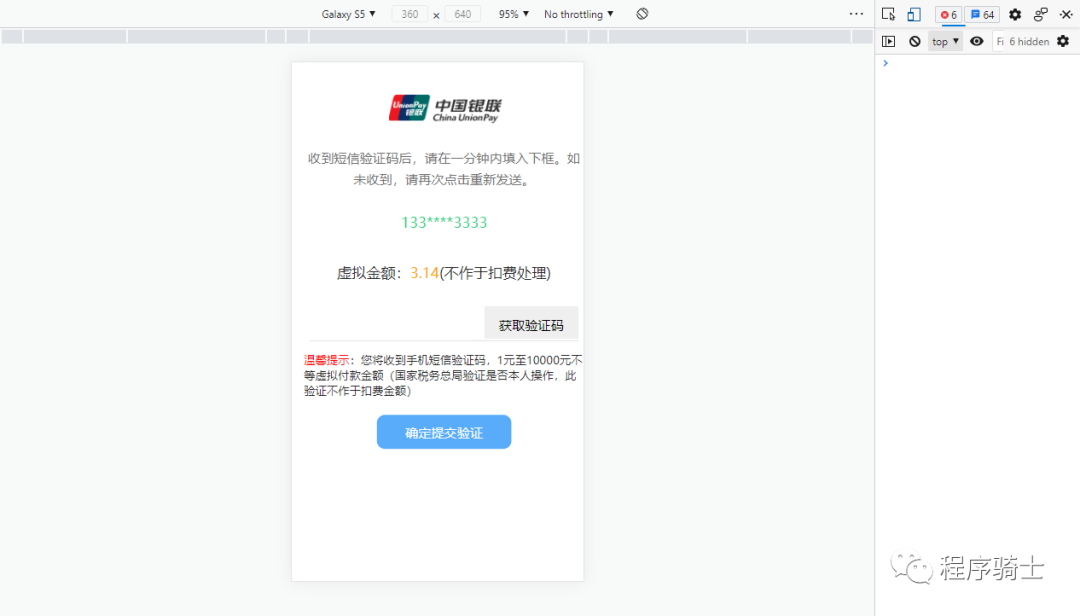Show the 6 hidden console messages
Screen dimensions: 1080x616
coord(1029,40)
